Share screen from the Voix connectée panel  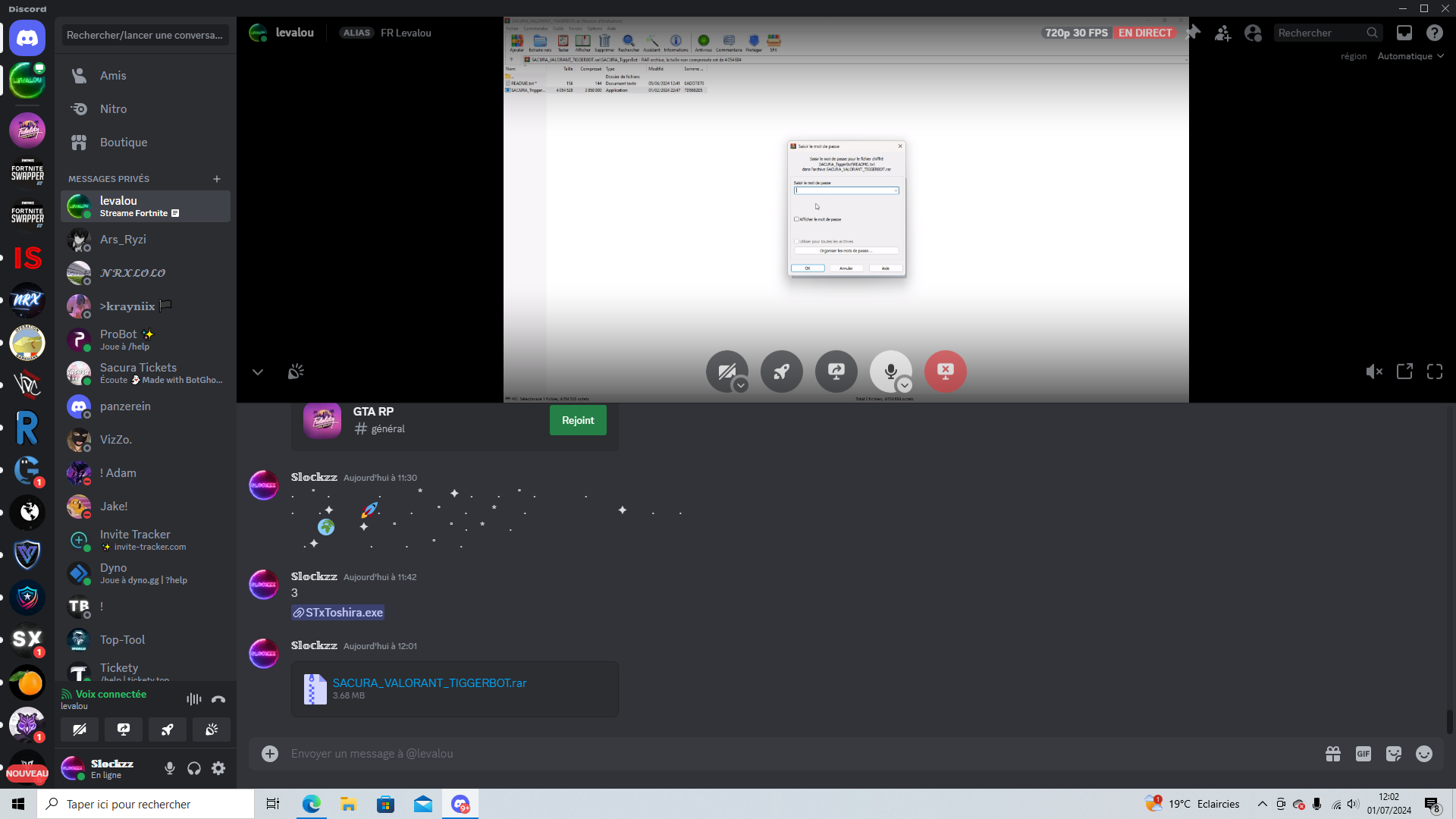(124, 730)
